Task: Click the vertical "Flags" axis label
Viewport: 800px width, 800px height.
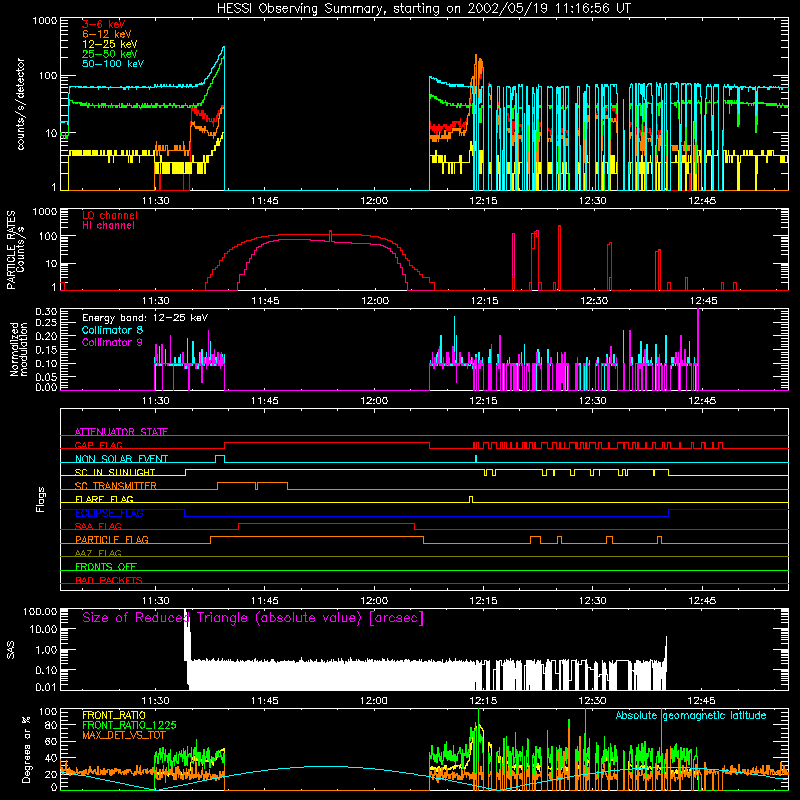Action: 41,500
